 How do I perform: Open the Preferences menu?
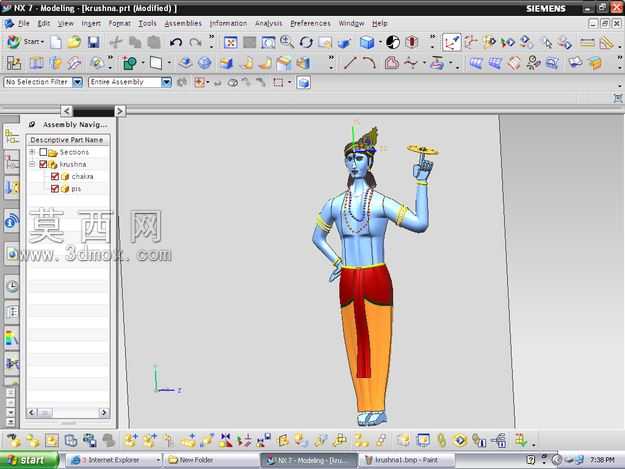pyautogui.click(x=310, y=23)
